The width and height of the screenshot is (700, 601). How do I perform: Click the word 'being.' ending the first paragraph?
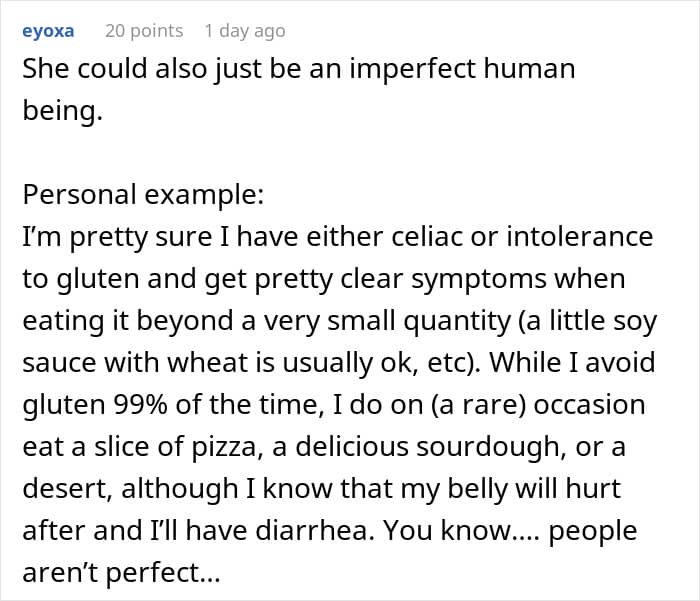pyautogui.click(x=62, y=111)
